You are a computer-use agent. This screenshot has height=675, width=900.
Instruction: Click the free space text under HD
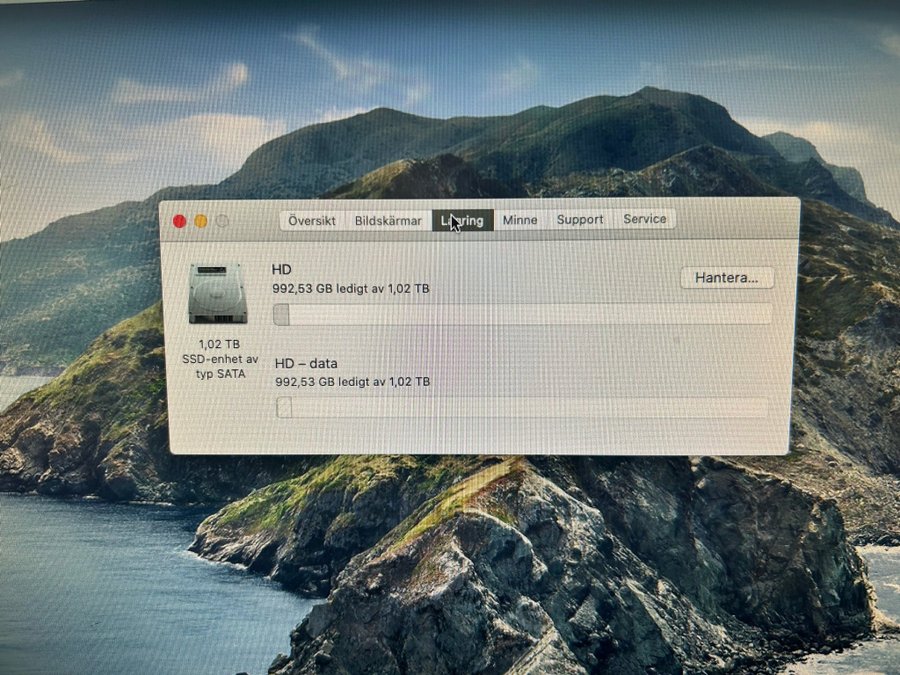(351, 288)
